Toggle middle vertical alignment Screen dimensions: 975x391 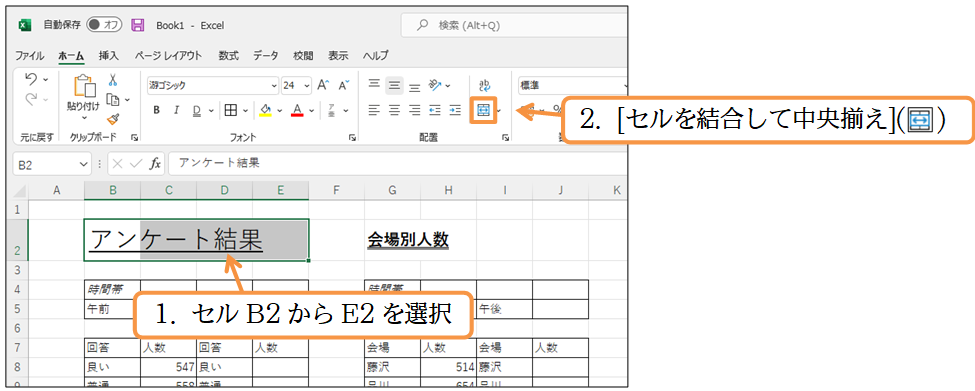tap(394, 85)
